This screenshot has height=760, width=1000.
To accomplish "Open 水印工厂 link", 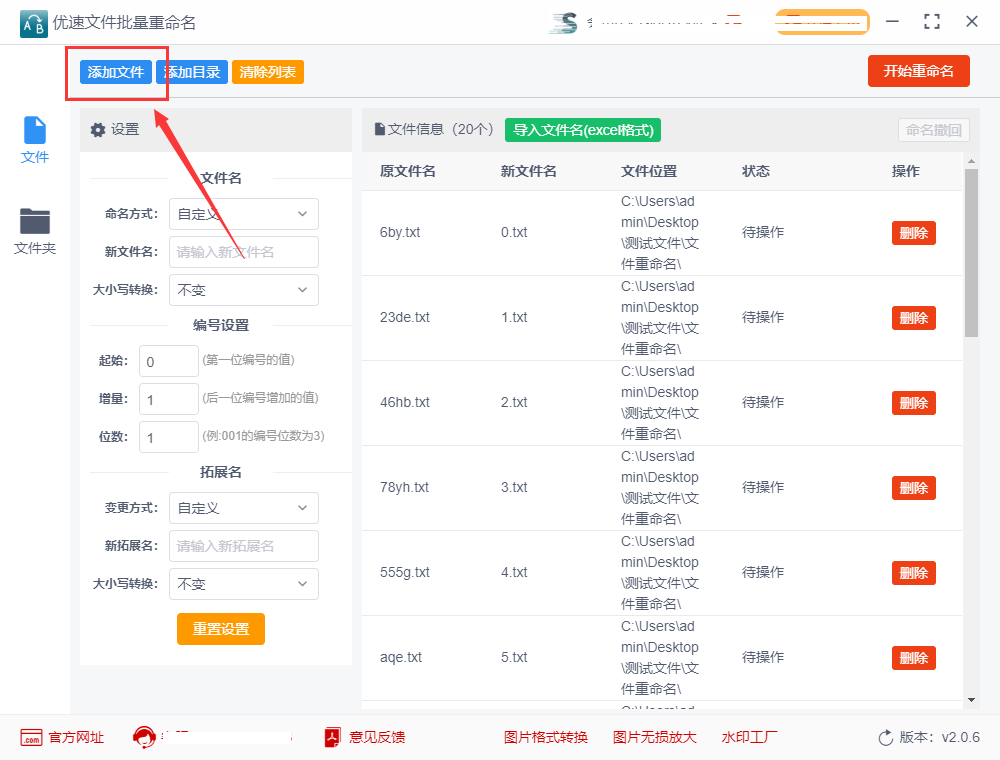I will tap(749, 738).
